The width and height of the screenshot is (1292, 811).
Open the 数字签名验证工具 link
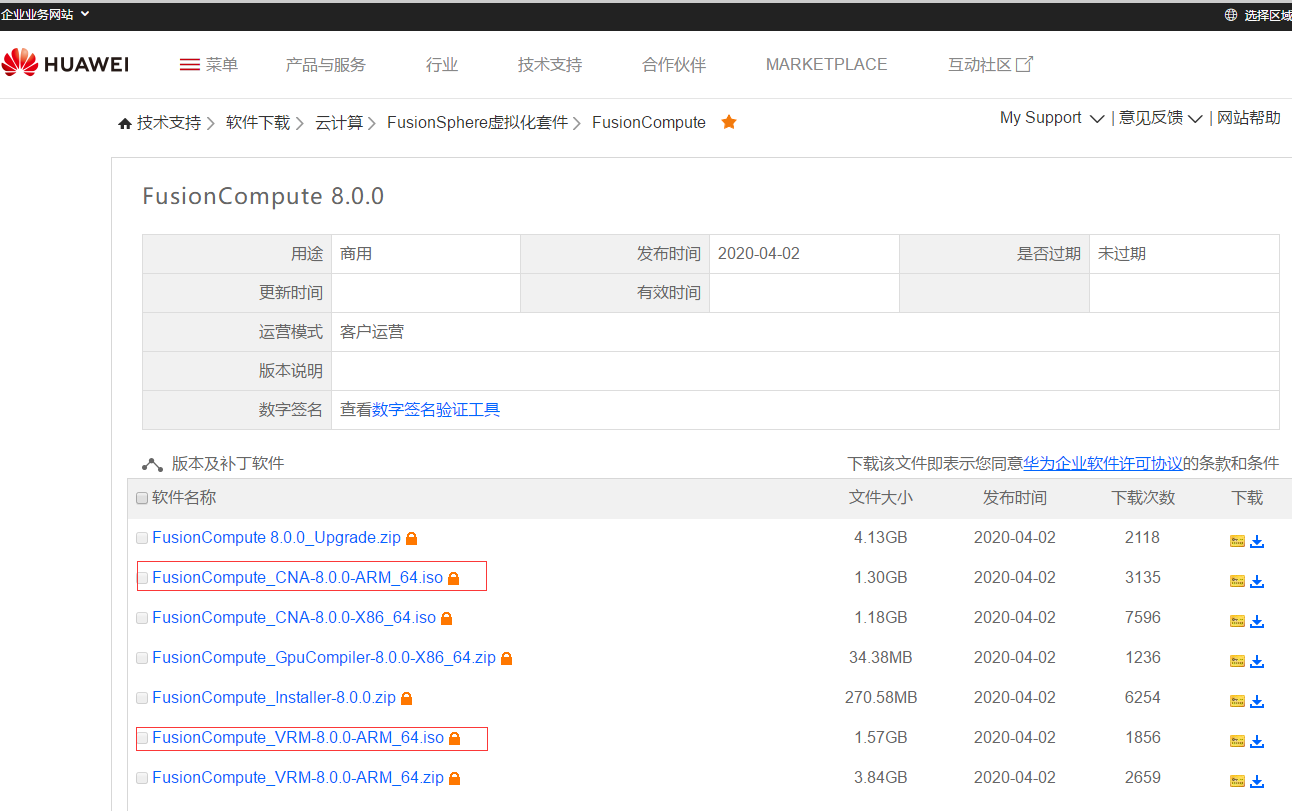436,410
